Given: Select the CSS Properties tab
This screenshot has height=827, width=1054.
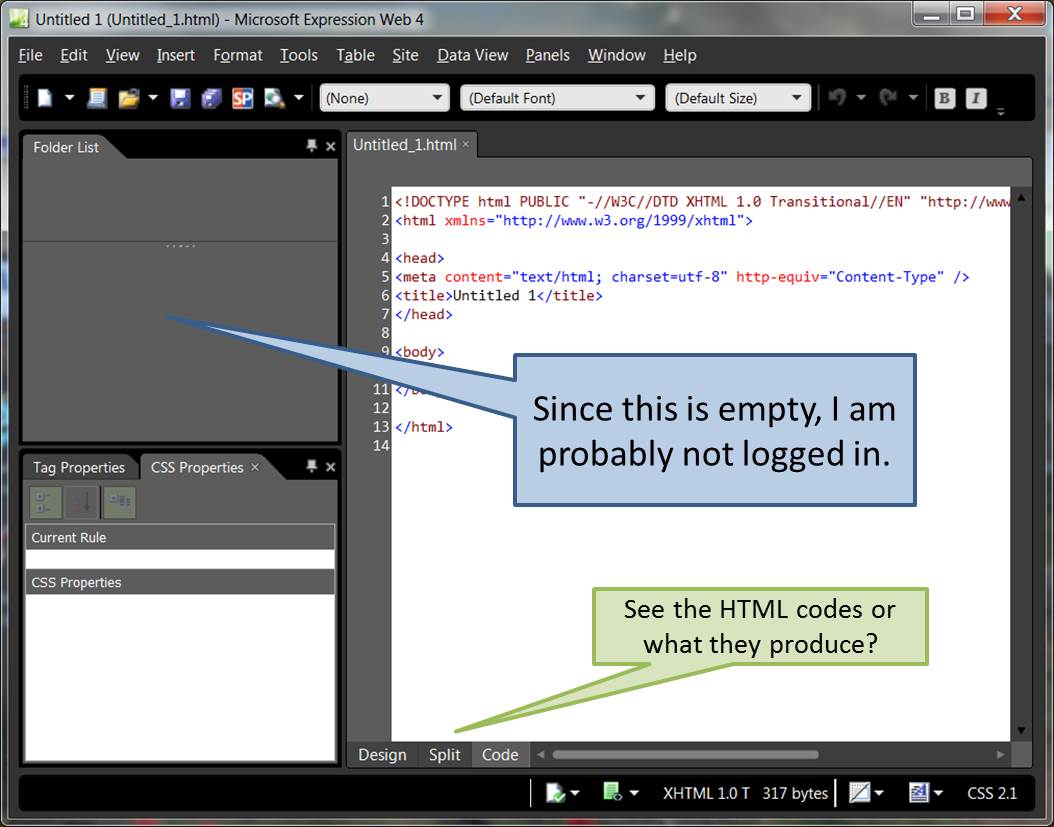Looking at the screenshot, I should tap(197, 467).
